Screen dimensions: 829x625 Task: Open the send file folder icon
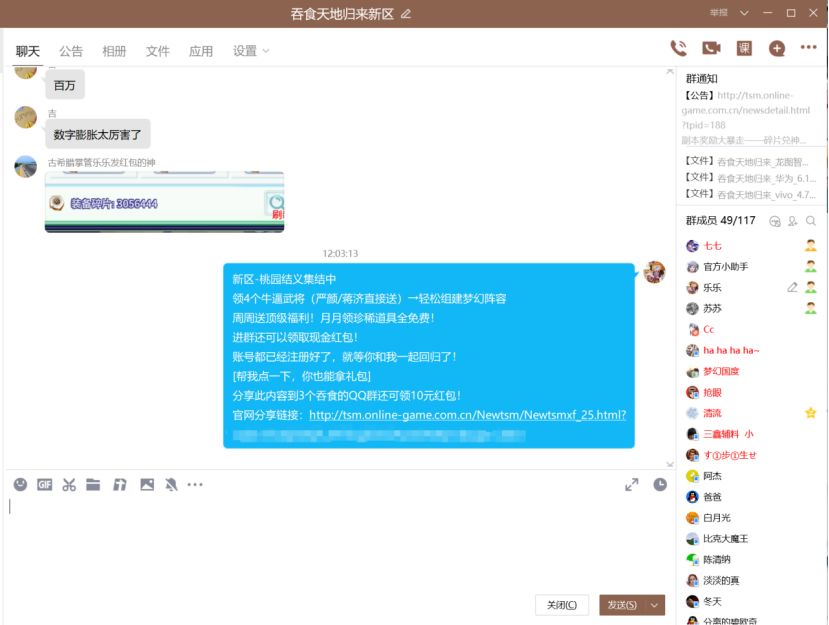(x=93, y=484)
